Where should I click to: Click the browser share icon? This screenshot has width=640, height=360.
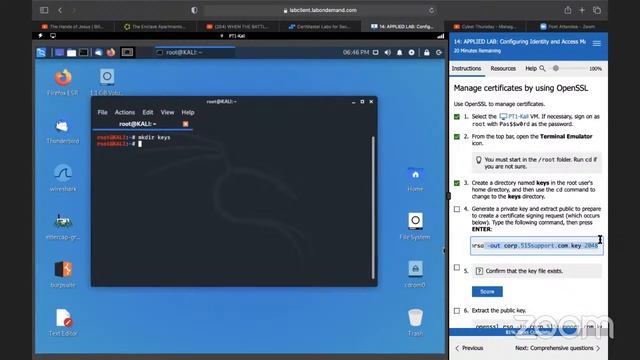568,10
